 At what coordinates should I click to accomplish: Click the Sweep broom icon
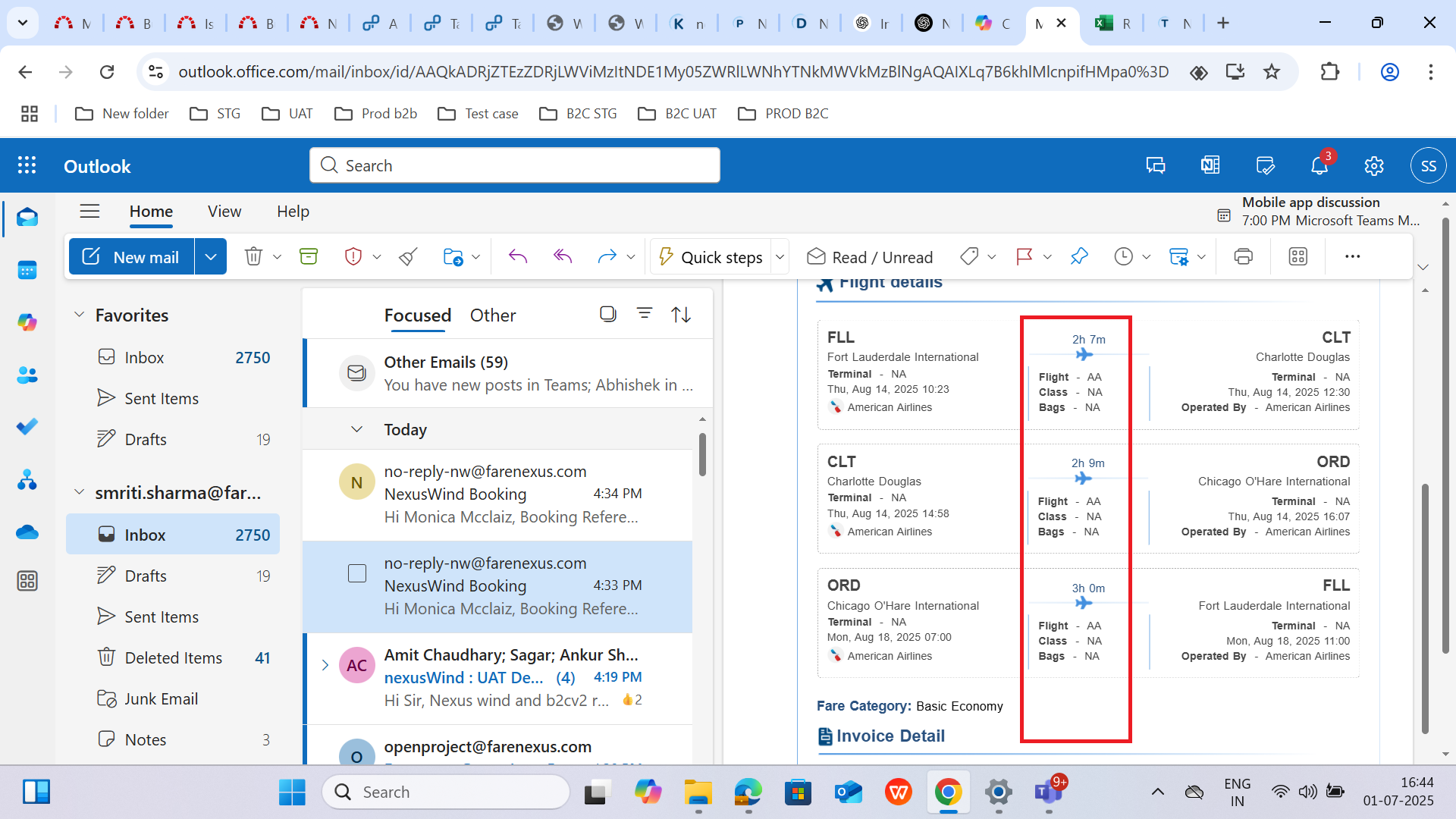coord(408,257)
